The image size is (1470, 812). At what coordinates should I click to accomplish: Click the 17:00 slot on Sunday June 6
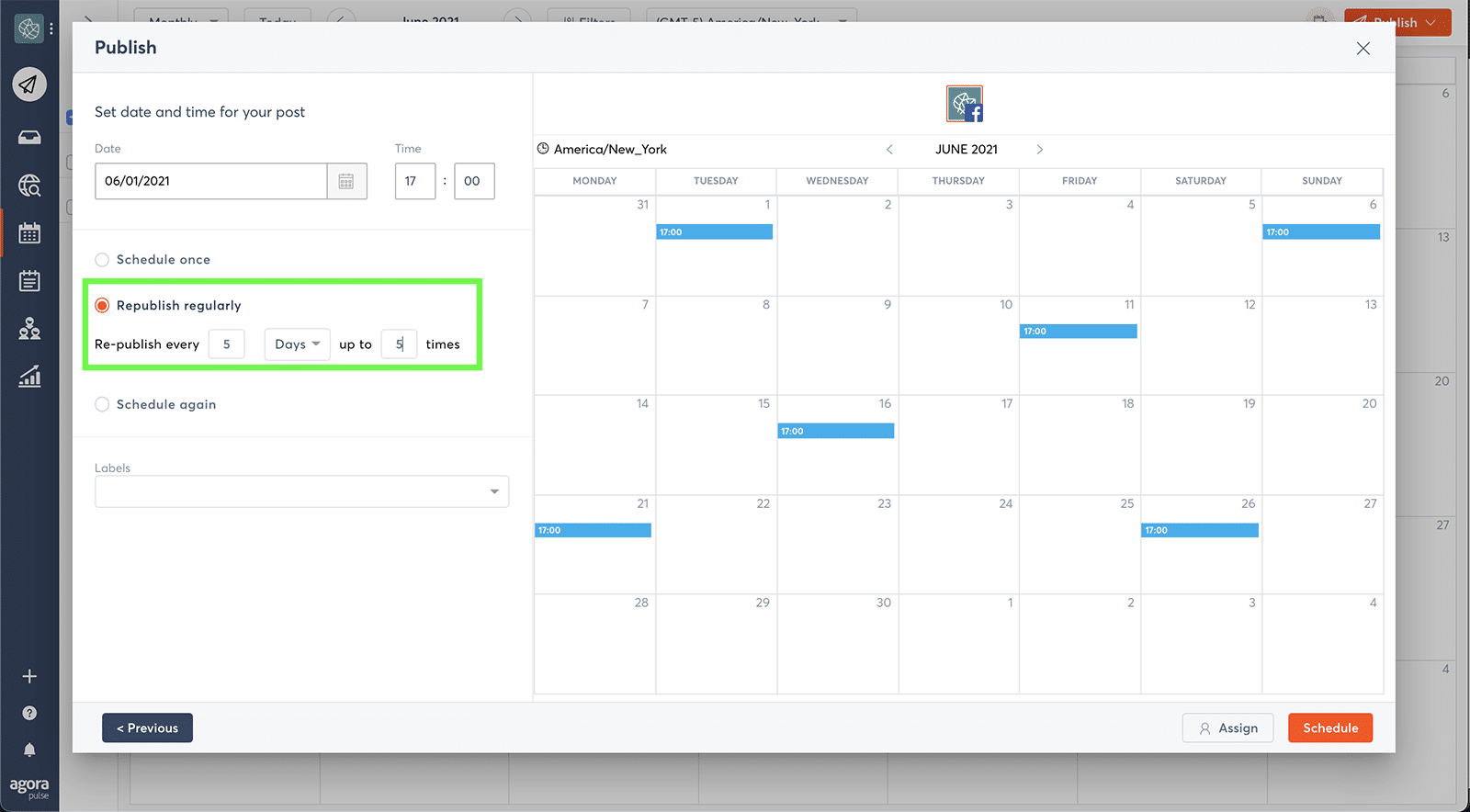1321,232
